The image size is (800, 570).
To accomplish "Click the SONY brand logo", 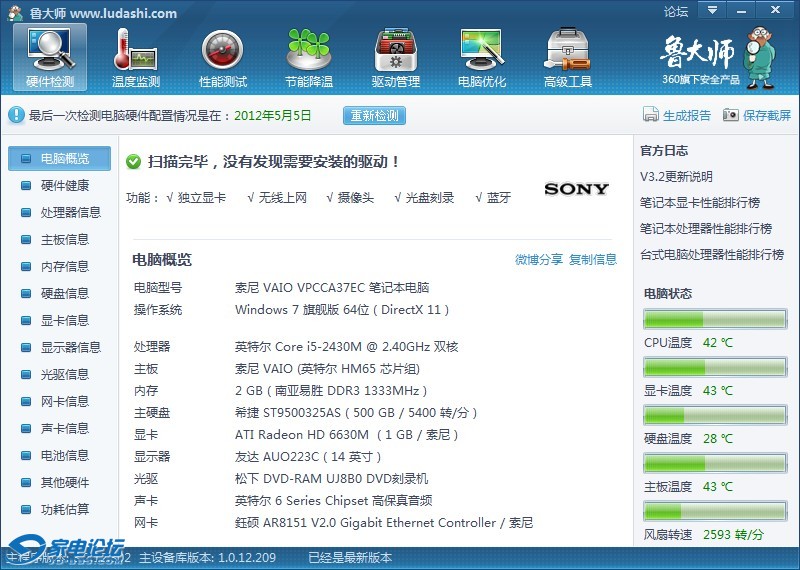I will click(x=576, y=189).
